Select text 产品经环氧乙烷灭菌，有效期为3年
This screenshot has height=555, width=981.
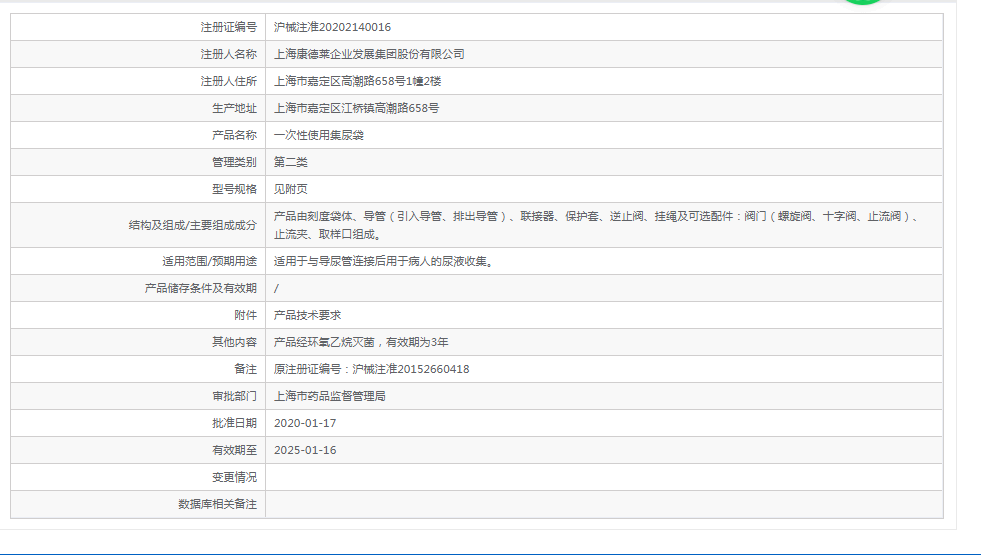361,342
